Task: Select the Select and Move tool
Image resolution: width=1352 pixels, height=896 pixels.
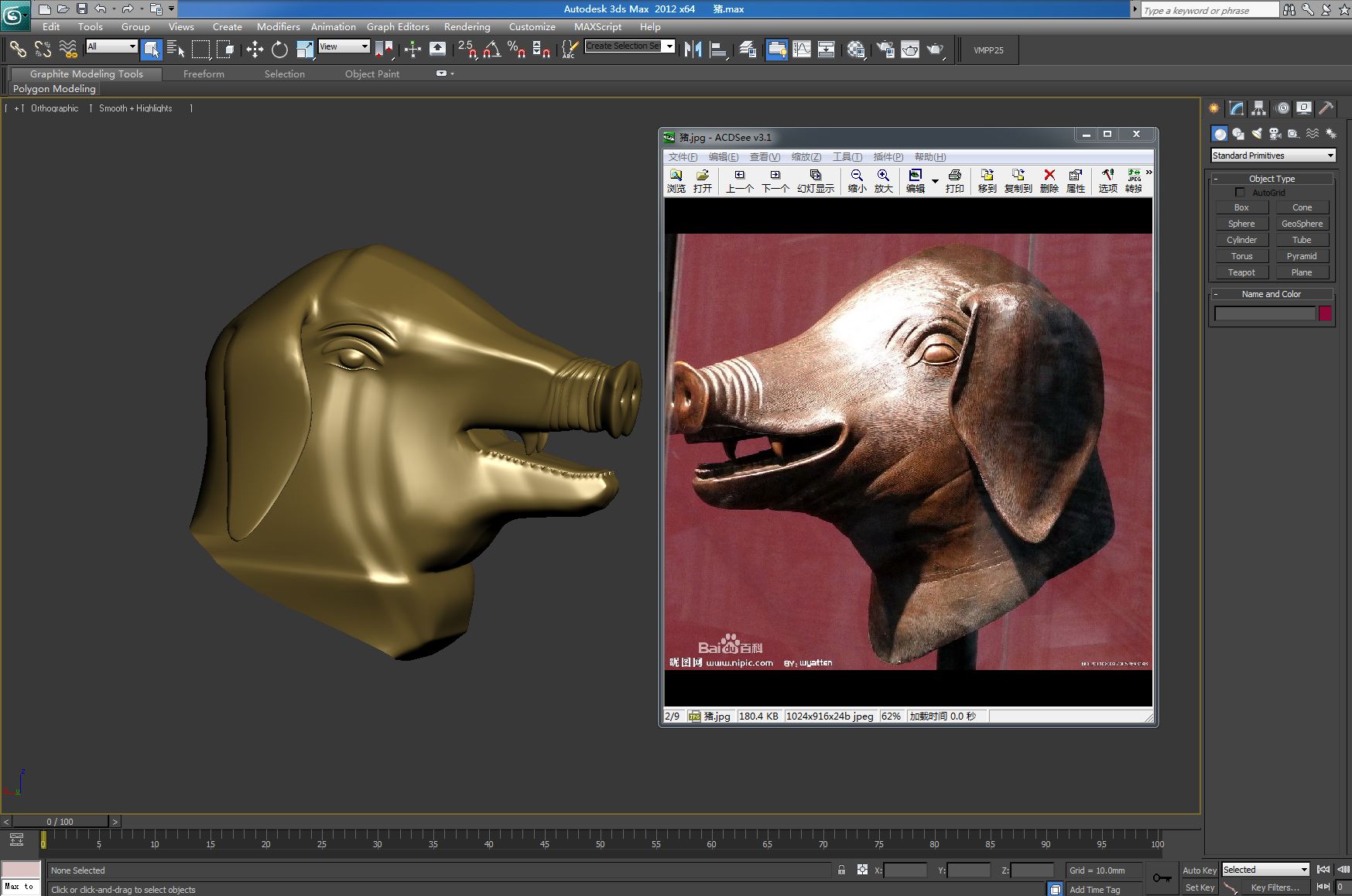Action: tap(255, 50)
